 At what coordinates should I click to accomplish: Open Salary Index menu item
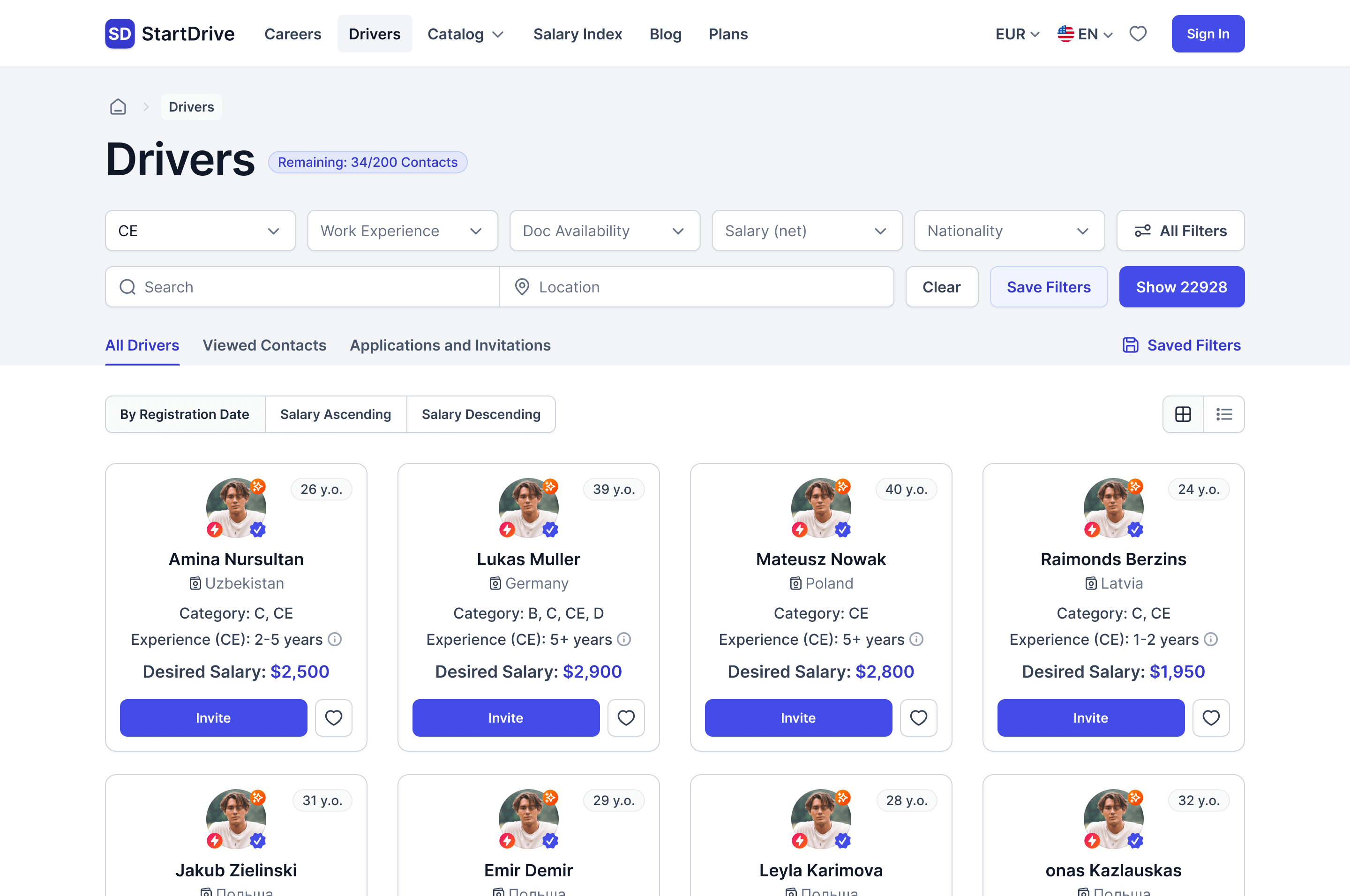(577, 34)
